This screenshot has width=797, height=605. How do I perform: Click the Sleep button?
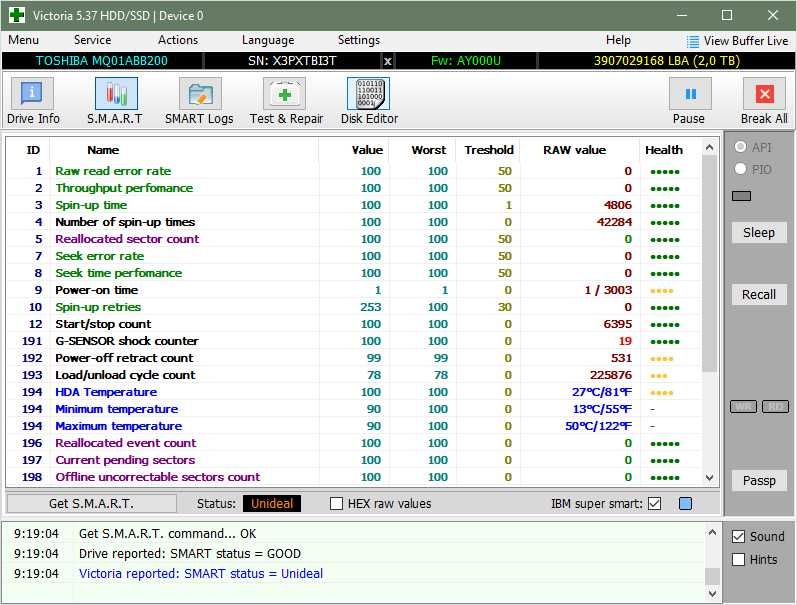(759, 233)
